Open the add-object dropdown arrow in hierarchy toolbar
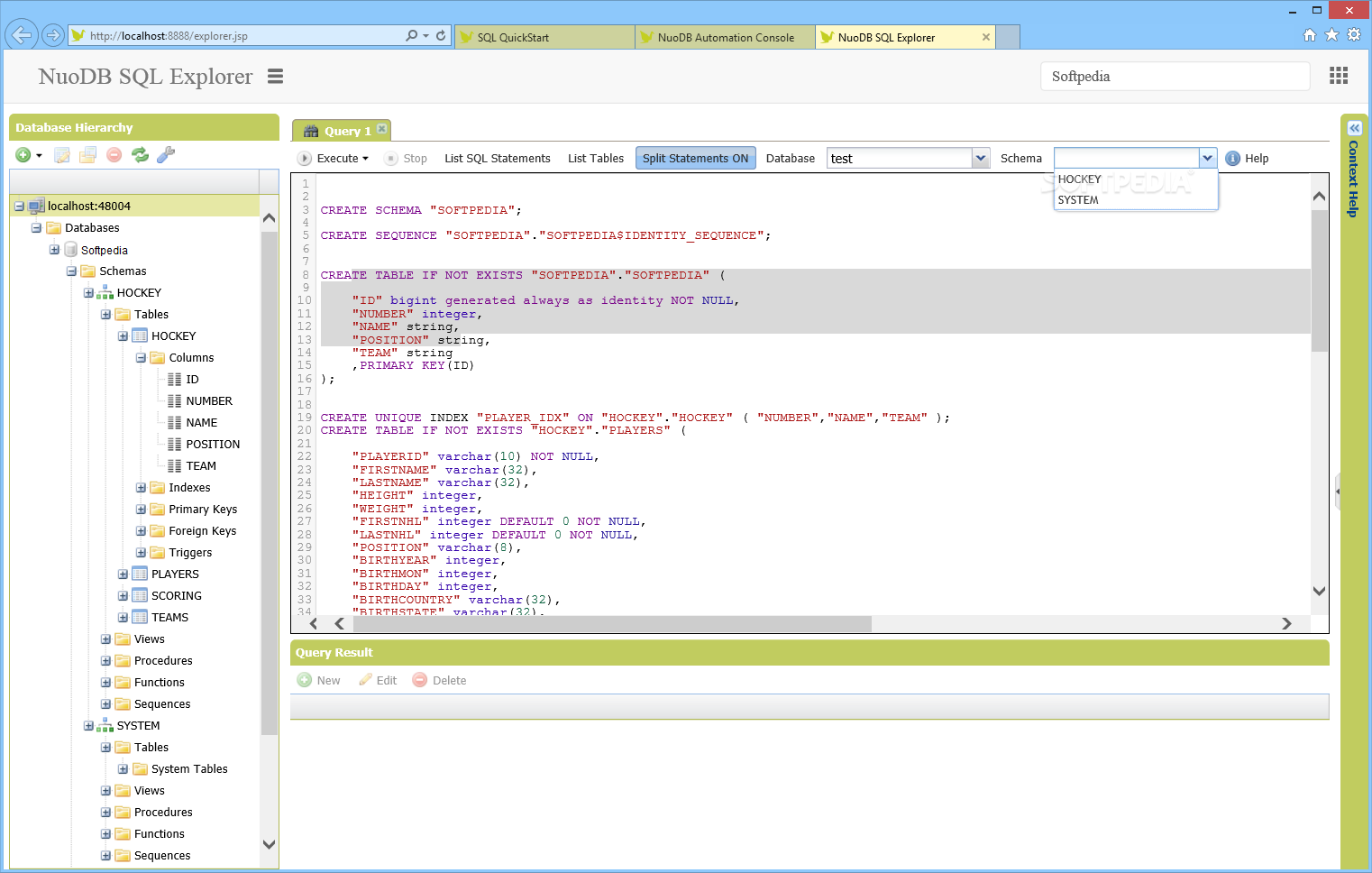The image size is (1372, 873). pyautogui.click(x=39, y=156)
